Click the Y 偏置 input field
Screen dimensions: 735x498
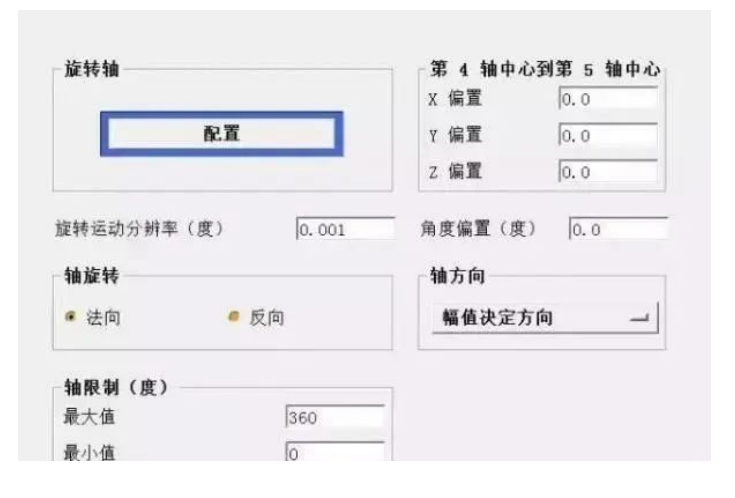(607, 135)
